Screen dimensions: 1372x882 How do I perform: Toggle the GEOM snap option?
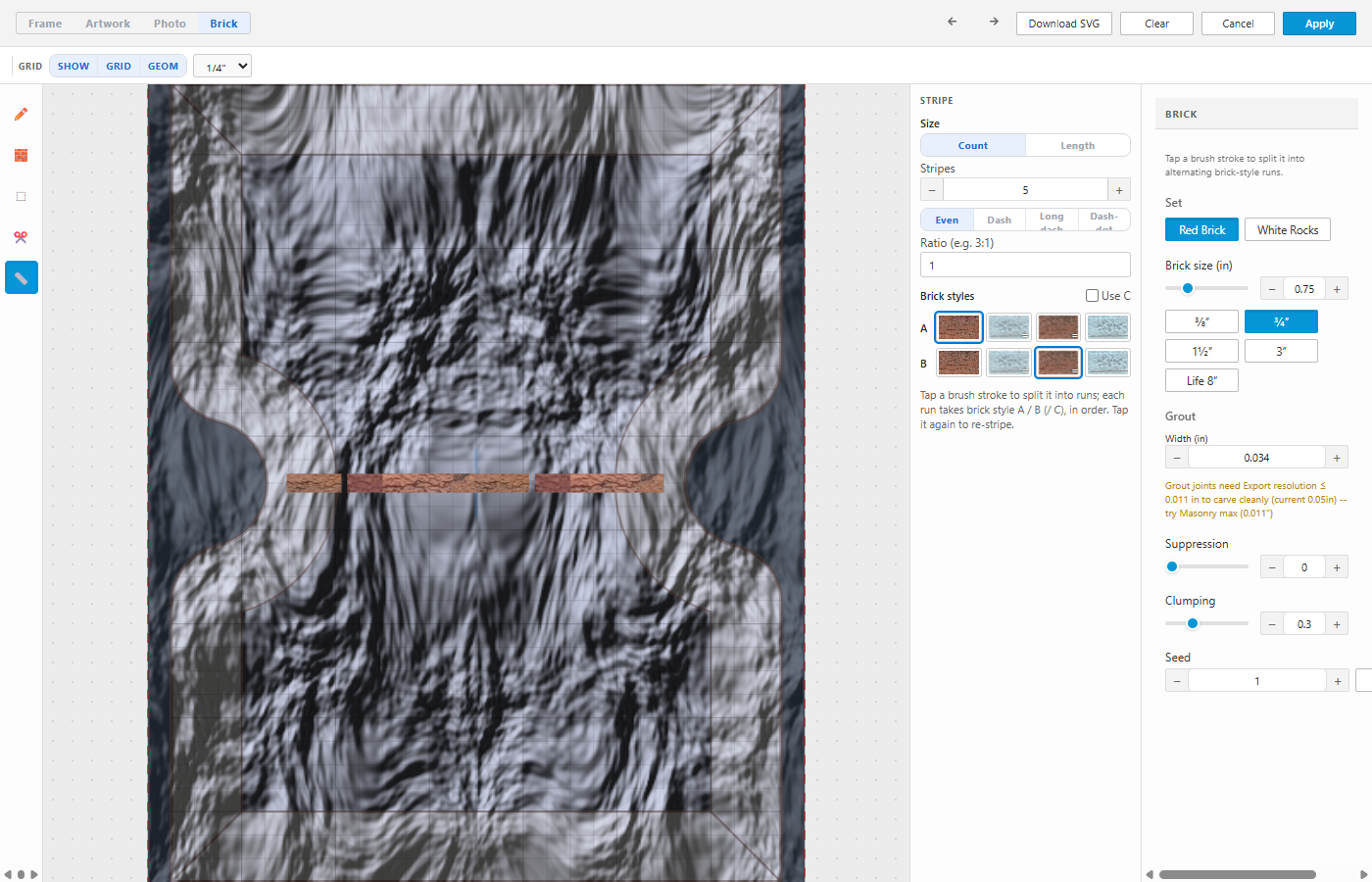pos(163,66)
